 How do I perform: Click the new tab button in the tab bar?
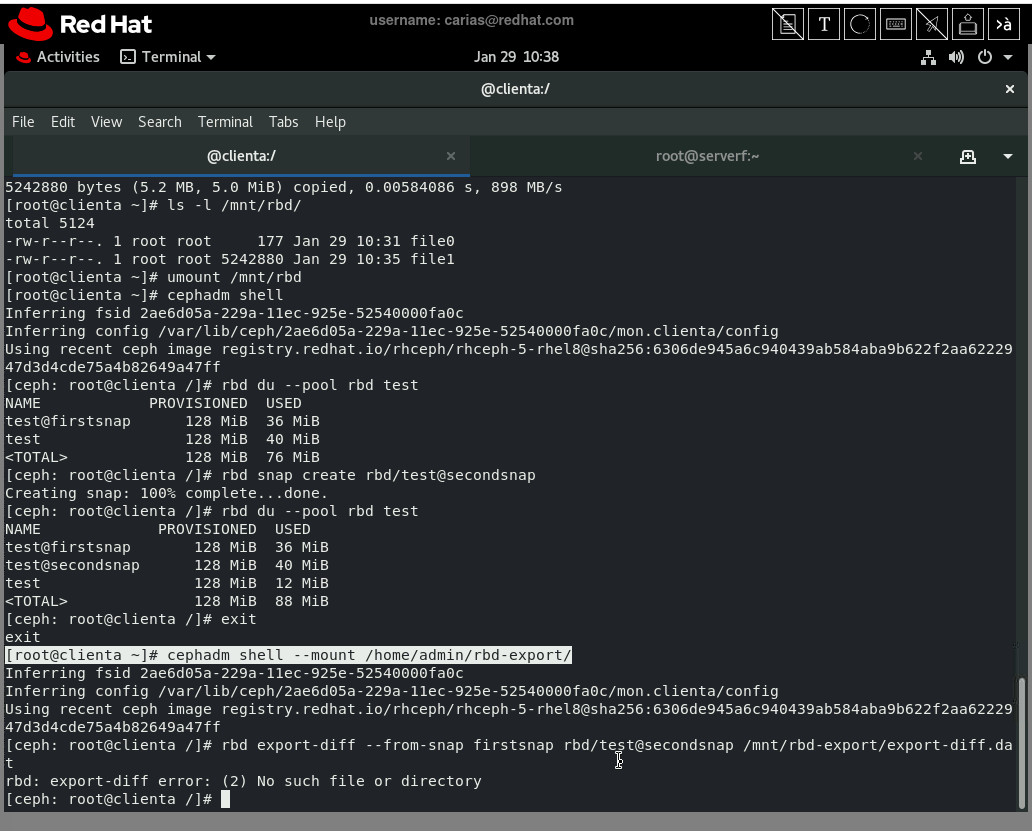point(967,156)
